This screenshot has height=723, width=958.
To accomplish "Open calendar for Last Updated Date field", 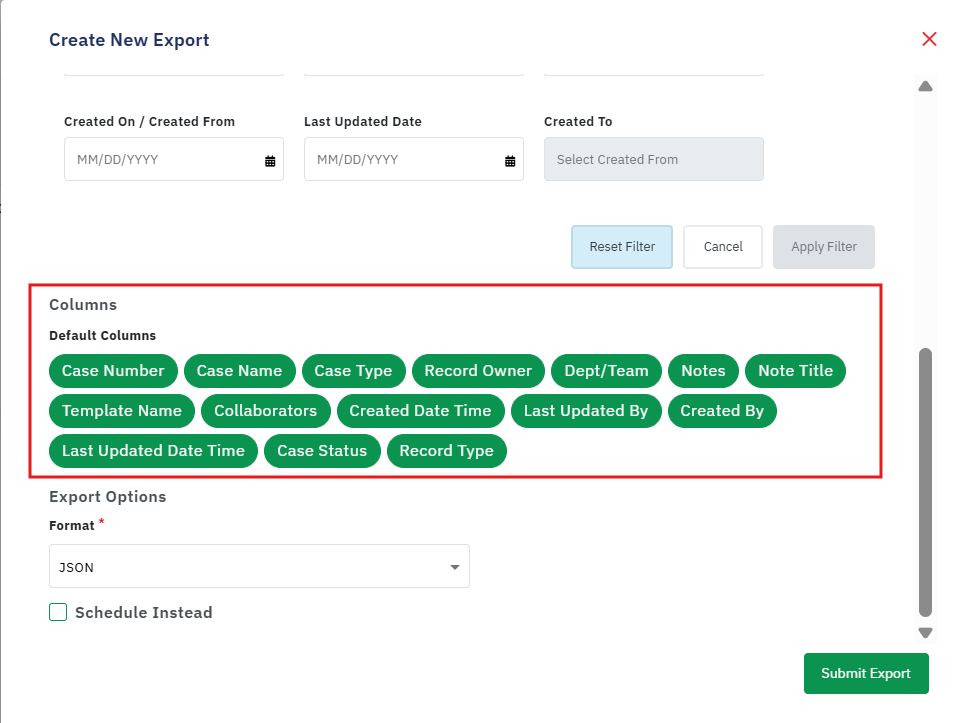I will point(510,161).
